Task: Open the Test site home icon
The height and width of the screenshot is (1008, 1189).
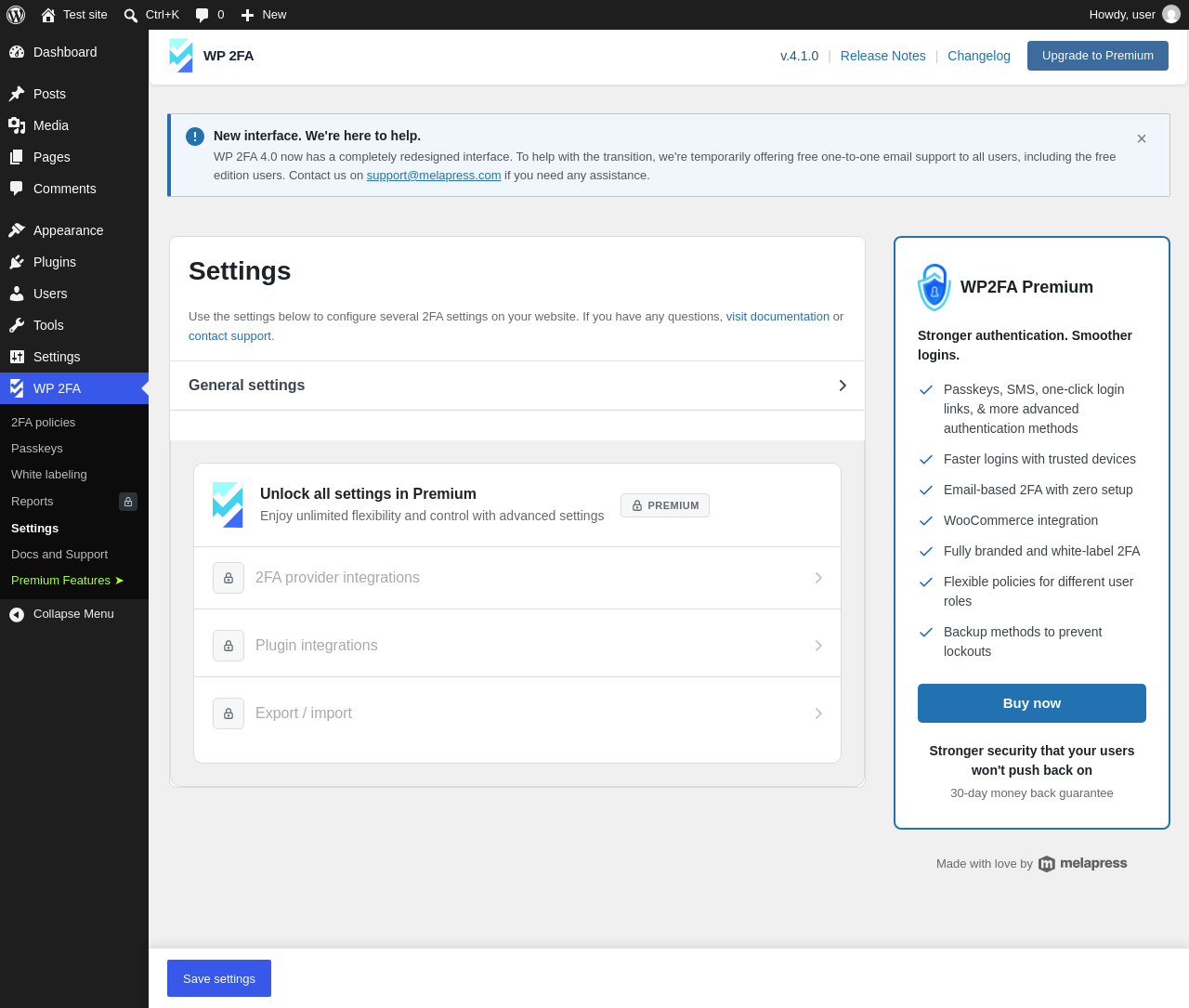Action: tap(48, 15)
